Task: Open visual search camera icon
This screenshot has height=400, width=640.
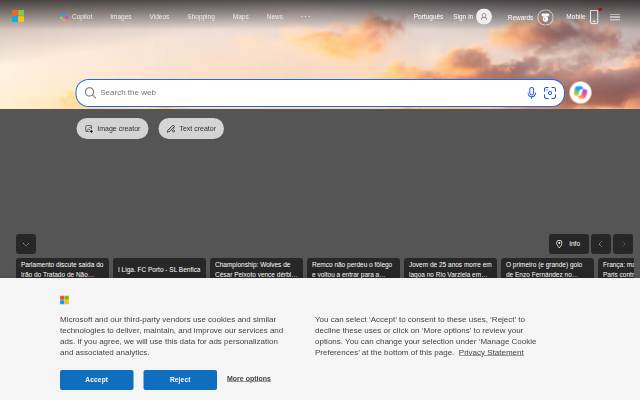Action: (550, 93)
